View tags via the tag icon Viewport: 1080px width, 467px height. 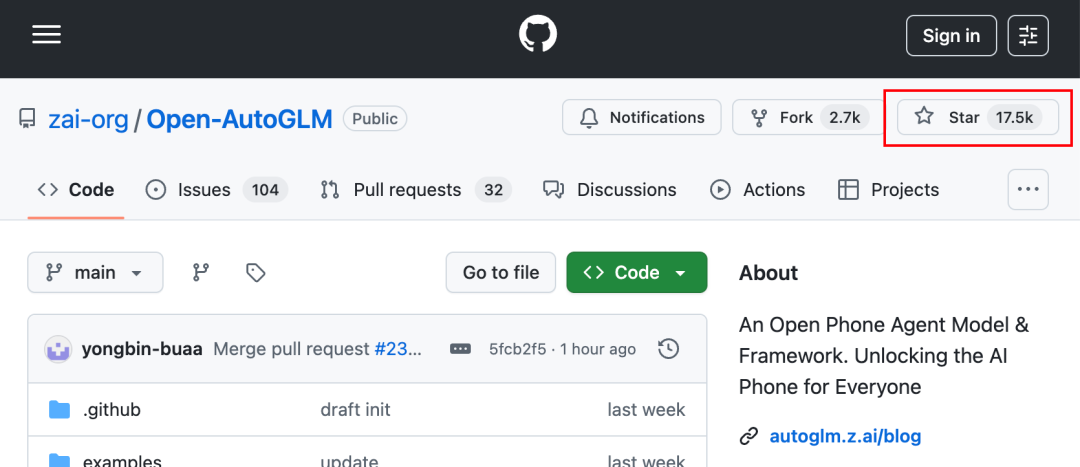coord(256,273)
